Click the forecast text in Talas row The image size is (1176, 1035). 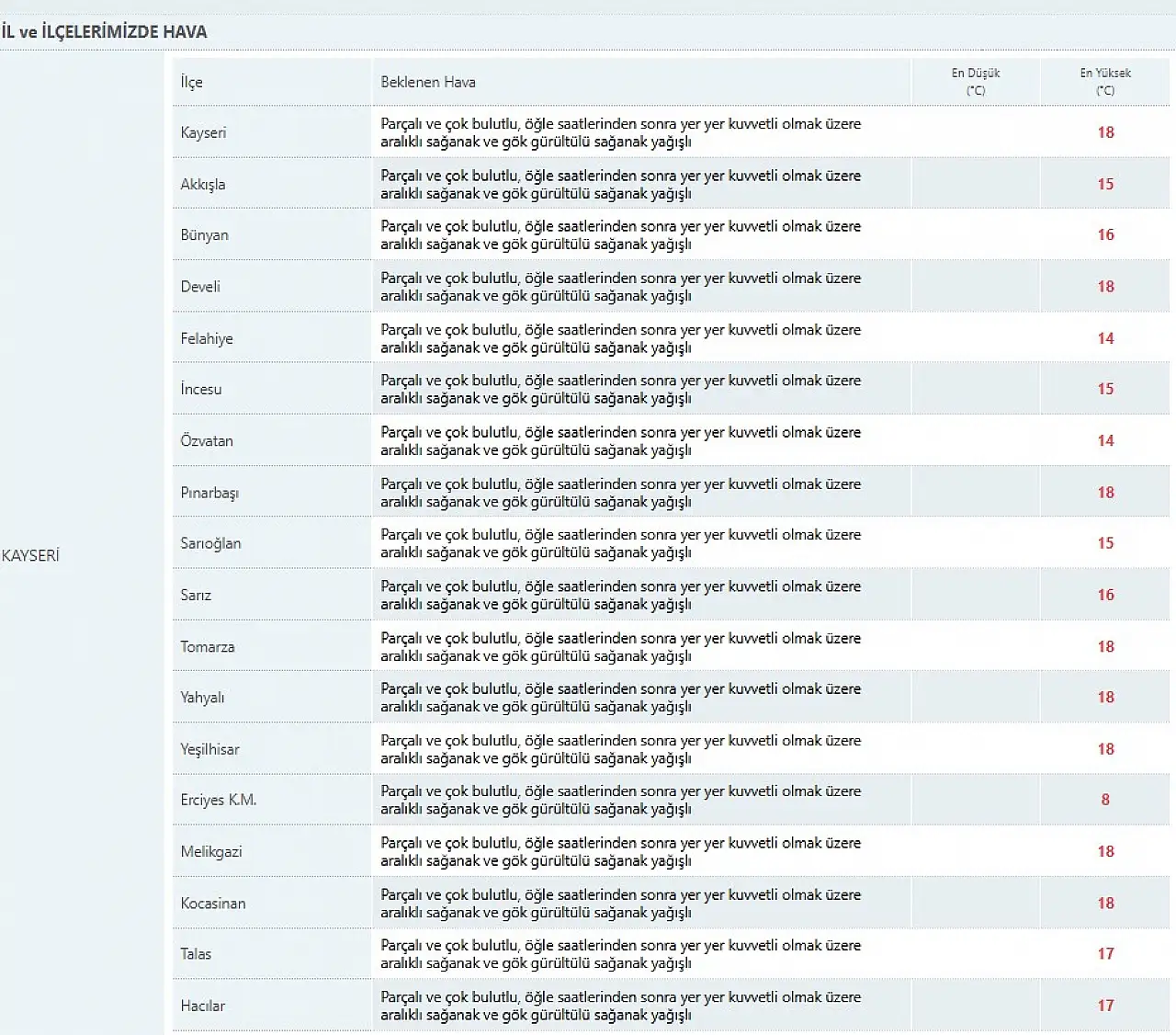(x=621, y=953)
